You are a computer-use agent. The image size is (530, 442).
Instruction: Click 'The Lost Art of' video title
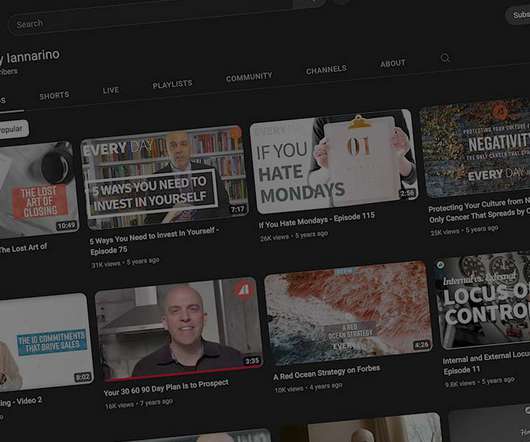click(x=23, y=248)
